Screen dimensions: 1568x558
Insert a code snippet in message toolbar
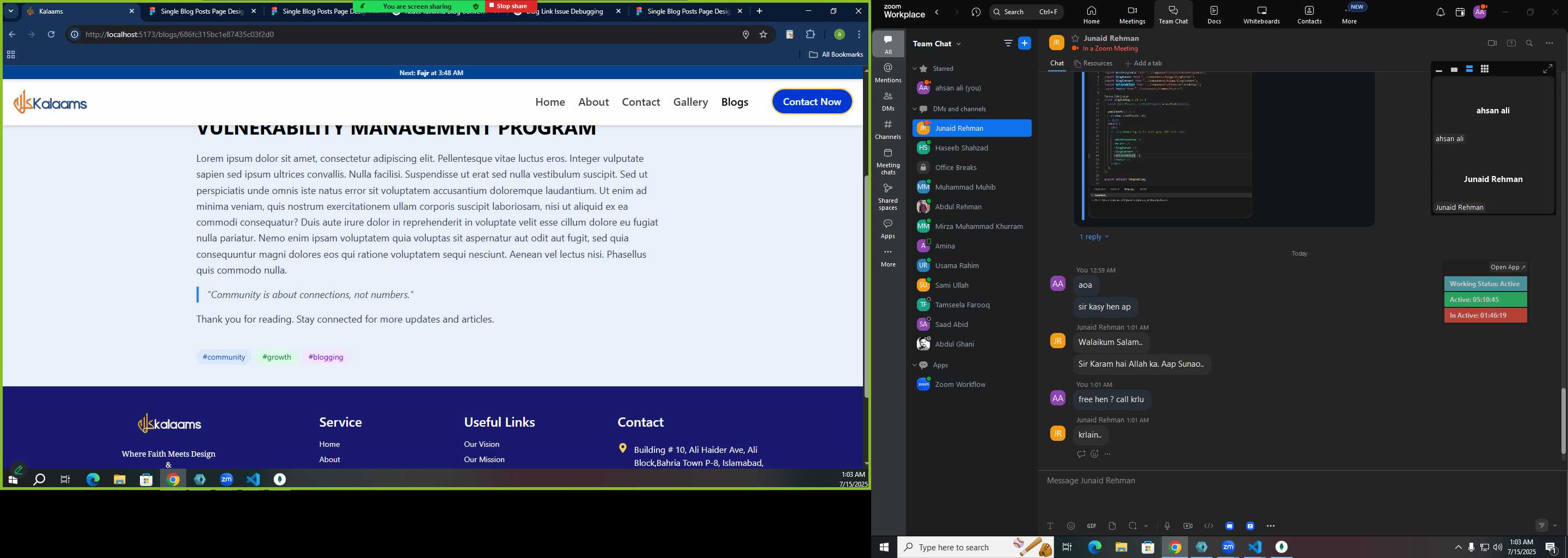1208,526
